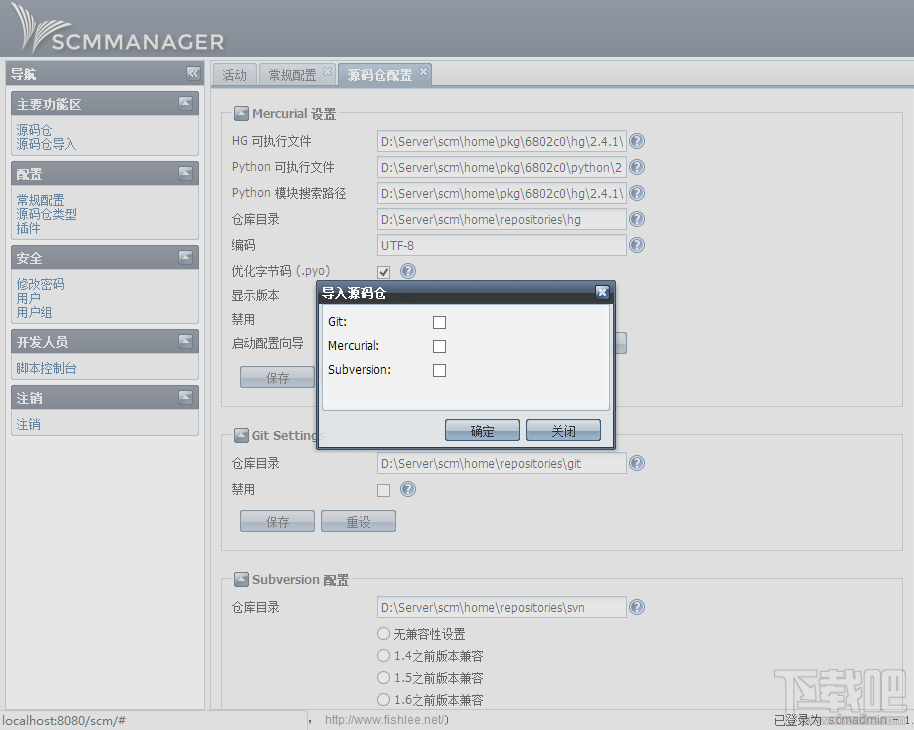Click the SCM Manager logo
This screenshot has width=914, height=730.
coord(117,29)
